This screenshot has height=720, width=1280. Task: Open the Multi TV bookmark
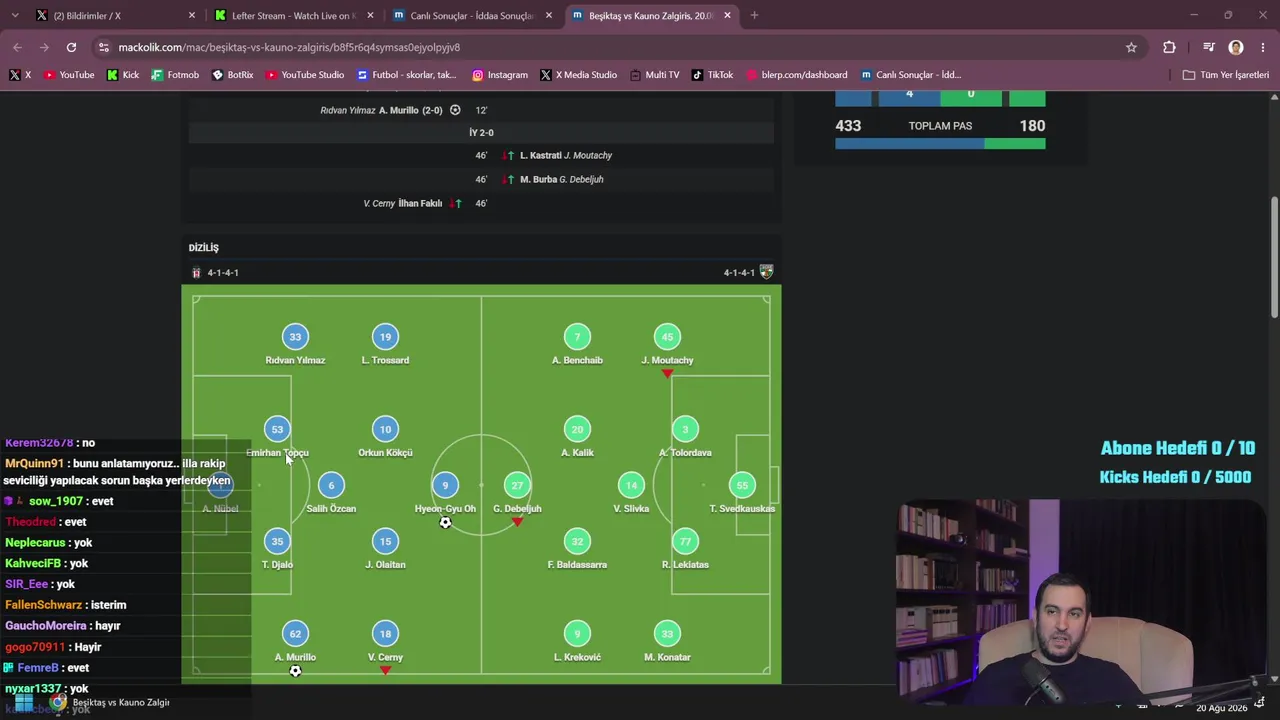(x=654, y=75)
